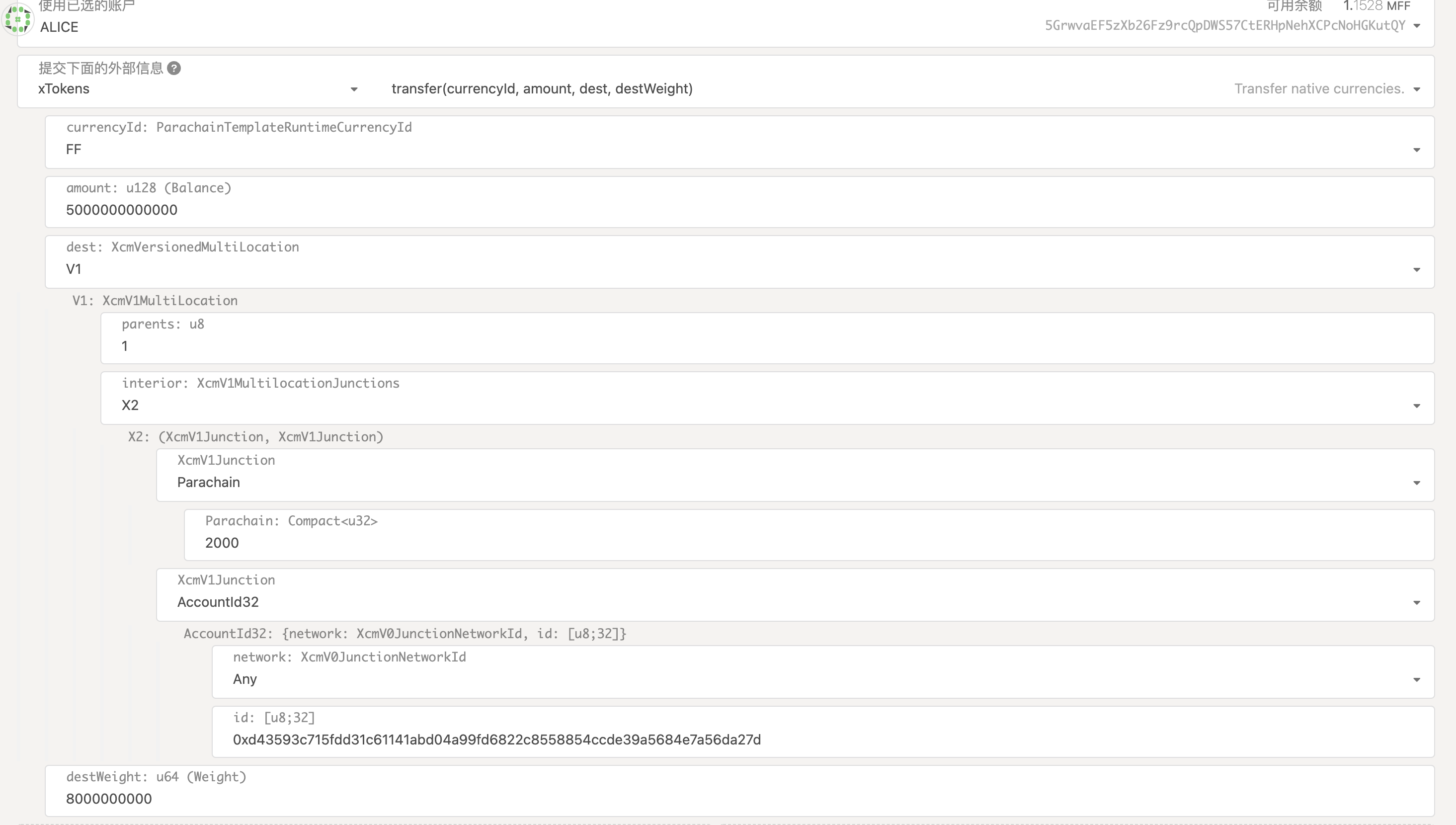This screenshot has height=825, width=1456.
Task: Open the AccountId32 junction type dropdown
Action: [1416, 602]
